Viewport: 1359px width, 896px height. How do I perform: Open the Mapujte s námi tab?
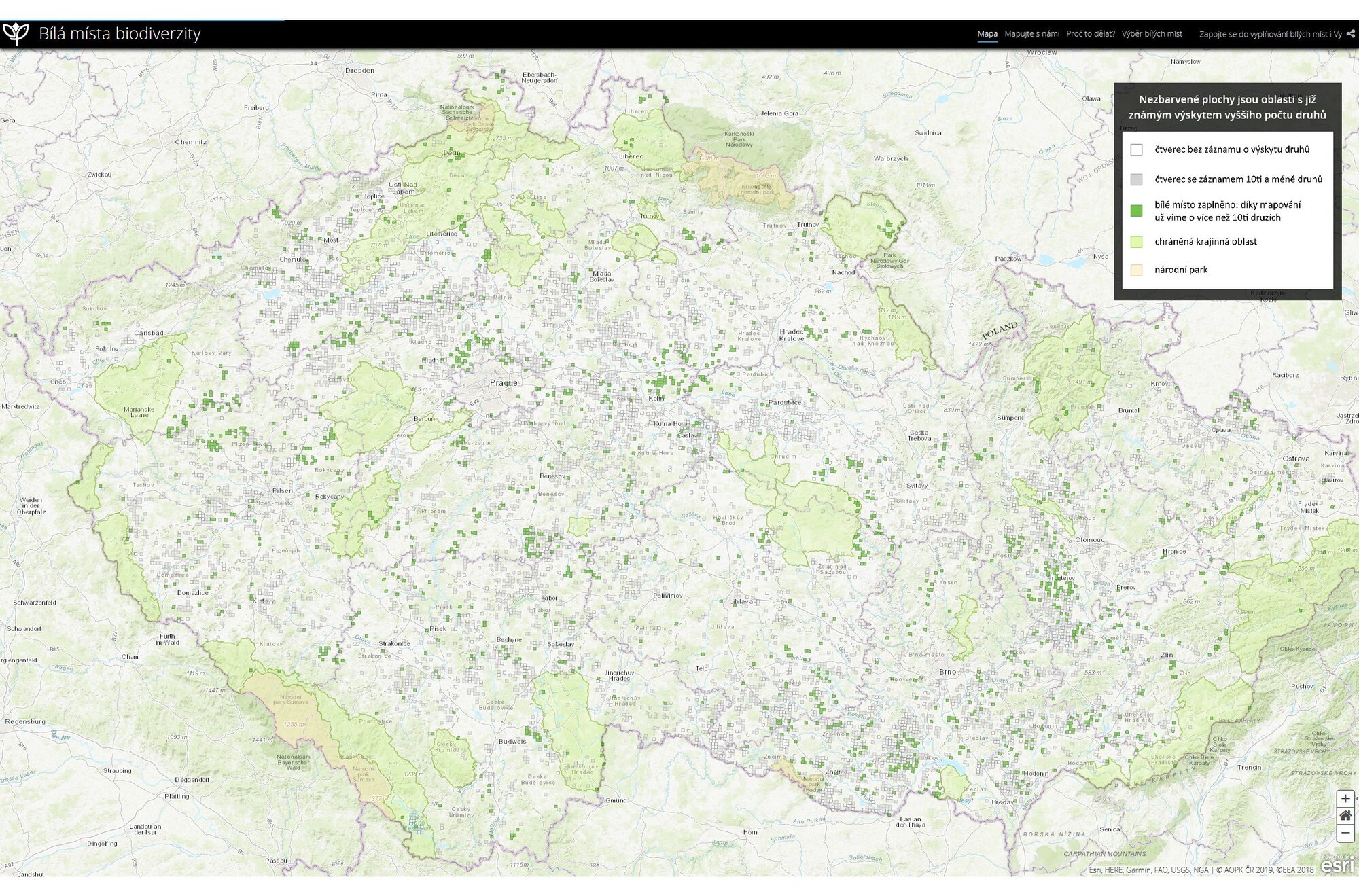[x=1031, y=34]
